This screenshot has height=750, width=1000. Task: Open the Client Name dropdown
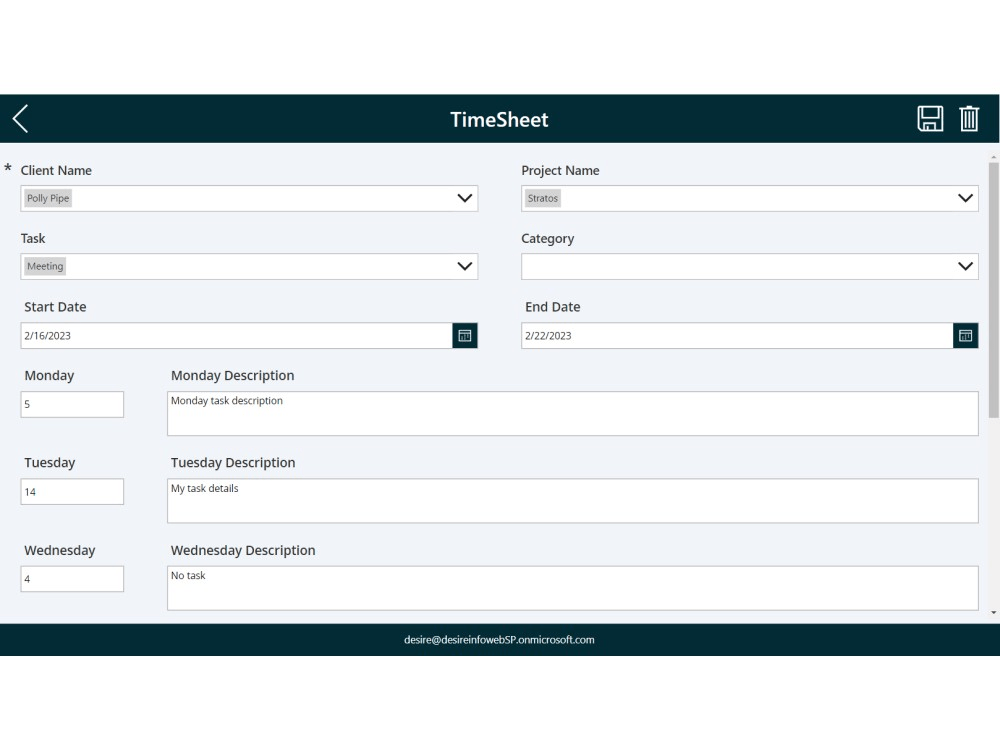click(x=464, y=197)
